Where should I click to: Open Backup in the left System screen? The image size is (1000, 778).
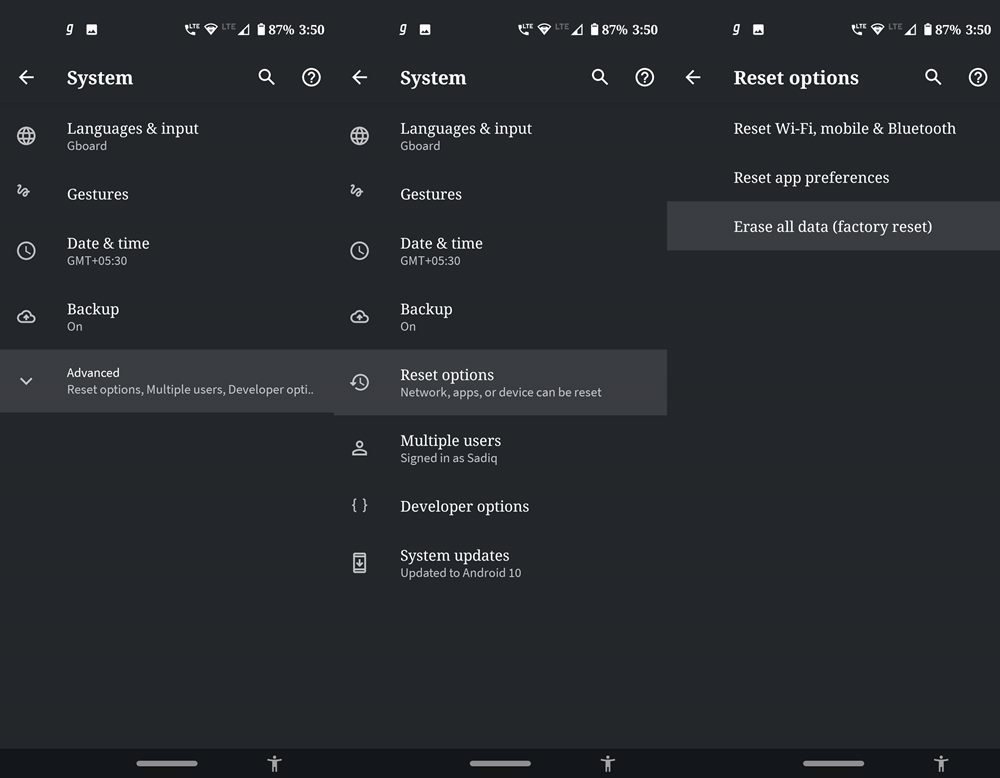tap(167, 316)
